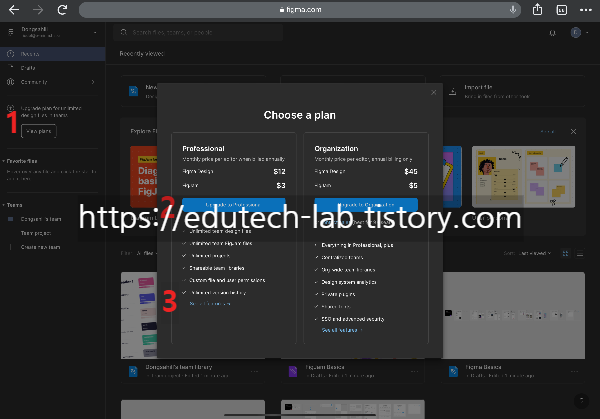Screen dimensions: 600x419
Task: Tap the microphone icon in address bar
Action: point(513,10)
